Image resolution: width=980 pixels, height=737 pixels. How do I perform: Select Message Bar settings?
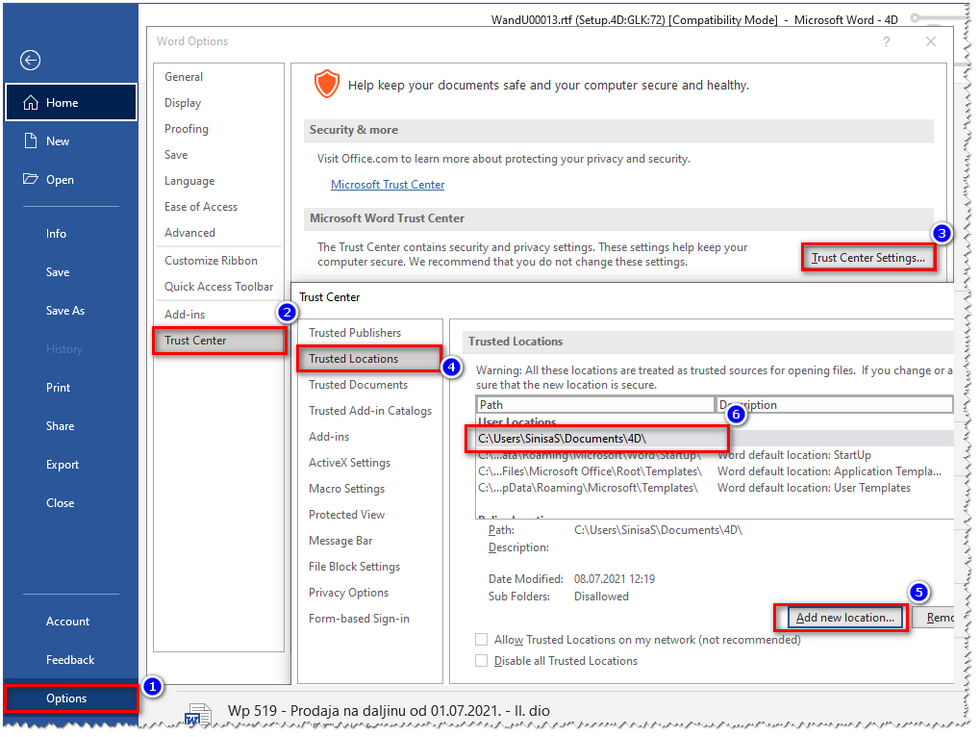coord(340,541)
